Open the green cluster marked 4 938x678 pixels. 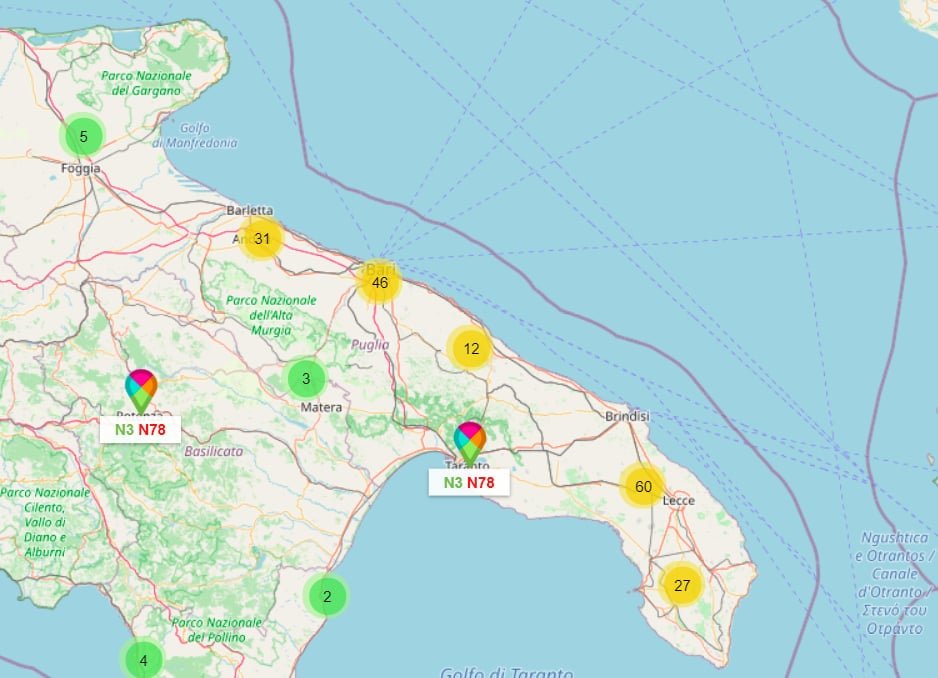[143, 660]
